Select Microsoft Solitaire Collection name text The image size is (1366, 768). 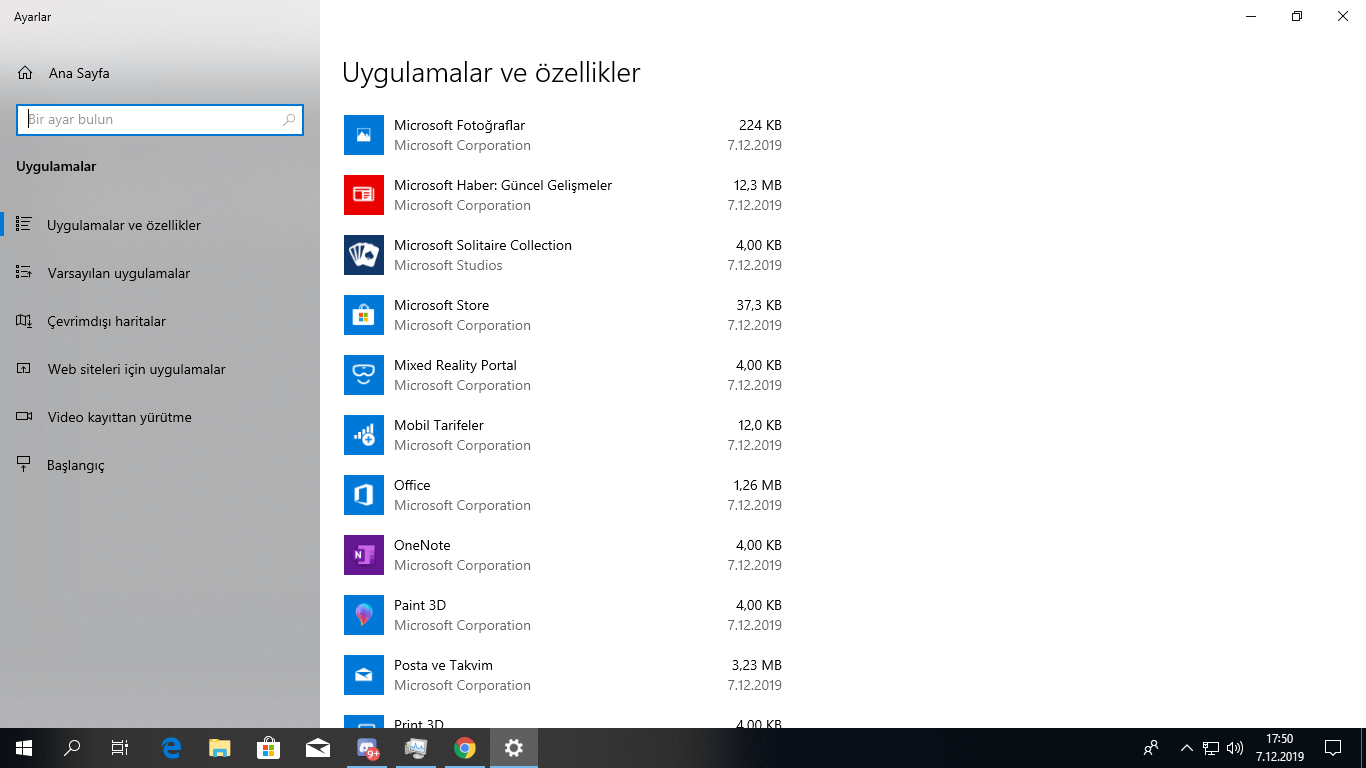click(x=483, y=245)
